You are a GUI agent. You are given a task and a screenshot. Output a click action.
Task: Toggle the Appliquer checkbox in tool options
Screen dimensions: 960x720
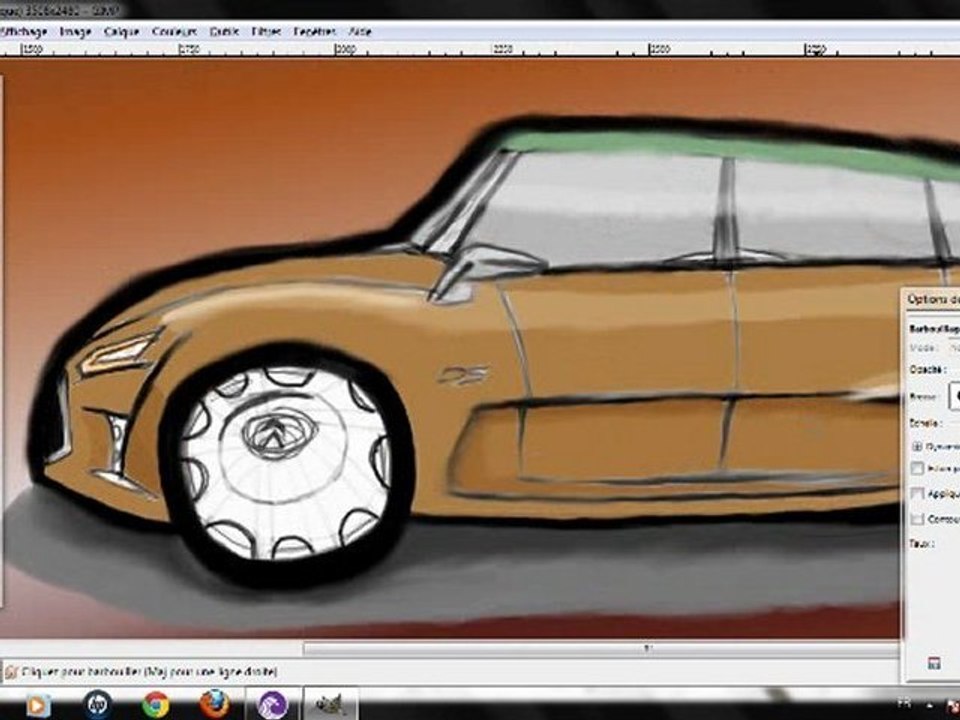click(x=917, y=493)
